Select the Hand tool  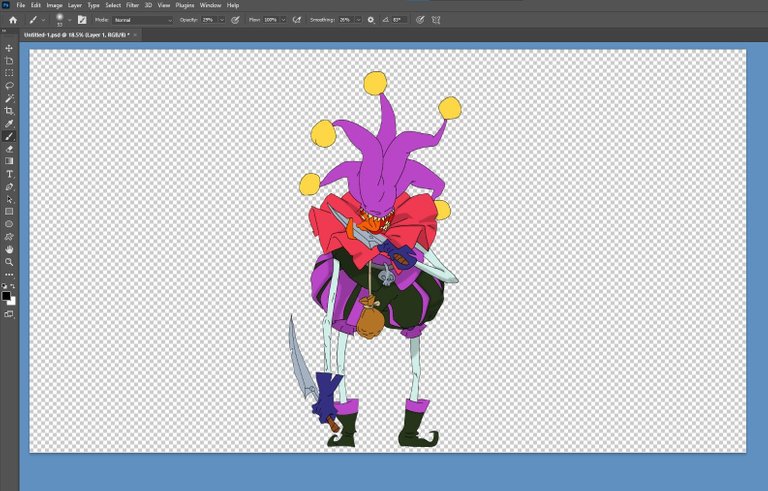pos(9,249)
